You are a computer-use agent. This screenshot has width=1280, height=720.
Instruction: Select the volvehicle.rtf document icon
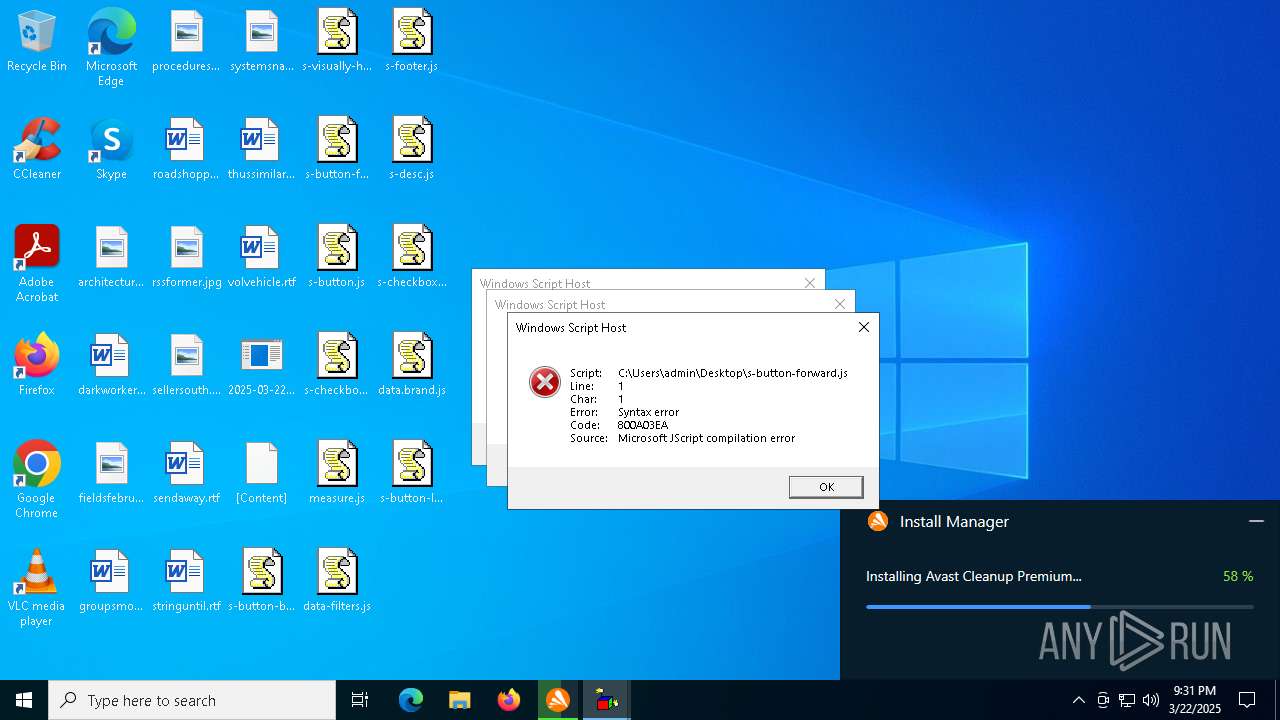point(262,258)
